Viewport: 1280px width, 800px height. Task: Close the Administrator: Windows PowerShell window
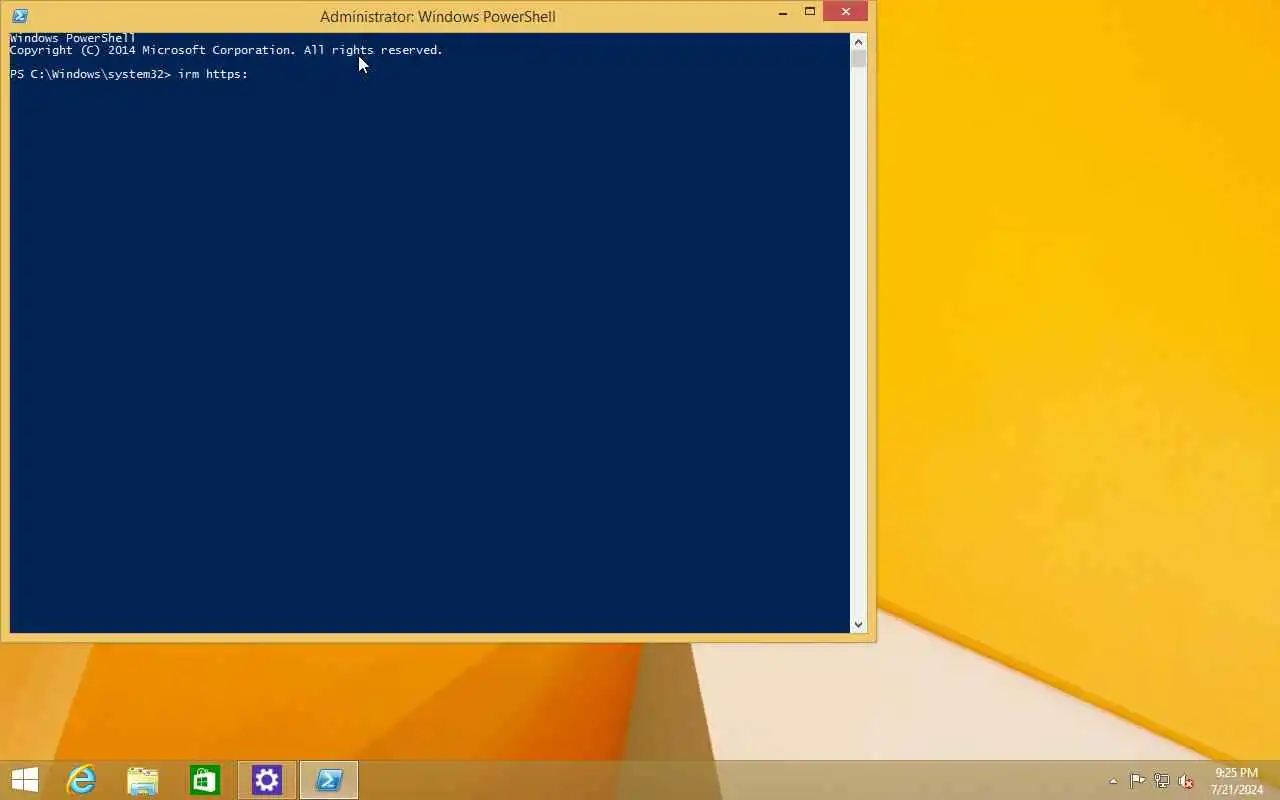click(x=846, y=12)
